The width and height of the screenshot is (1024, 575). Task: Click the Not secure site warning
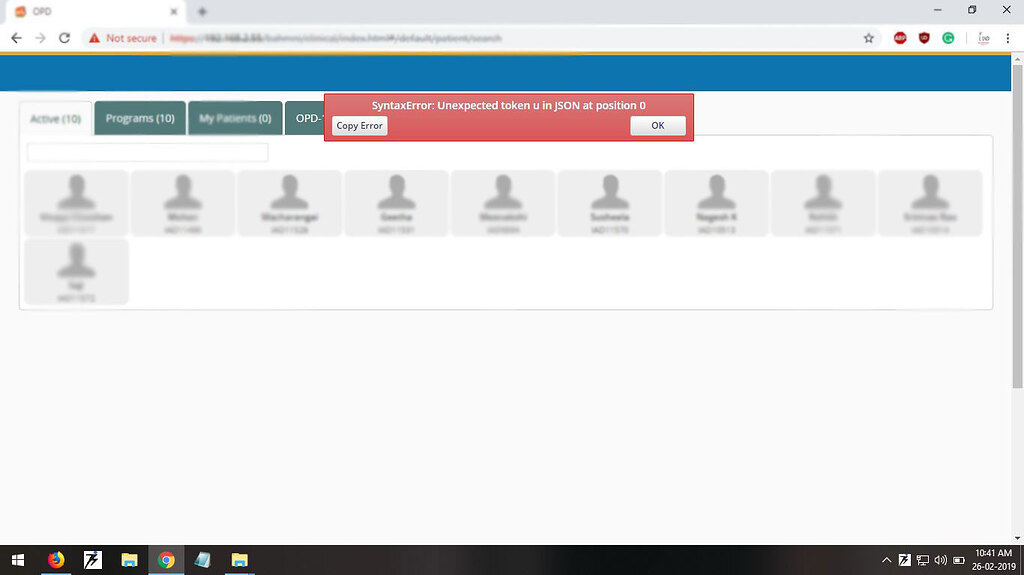(x=122, y=38)
